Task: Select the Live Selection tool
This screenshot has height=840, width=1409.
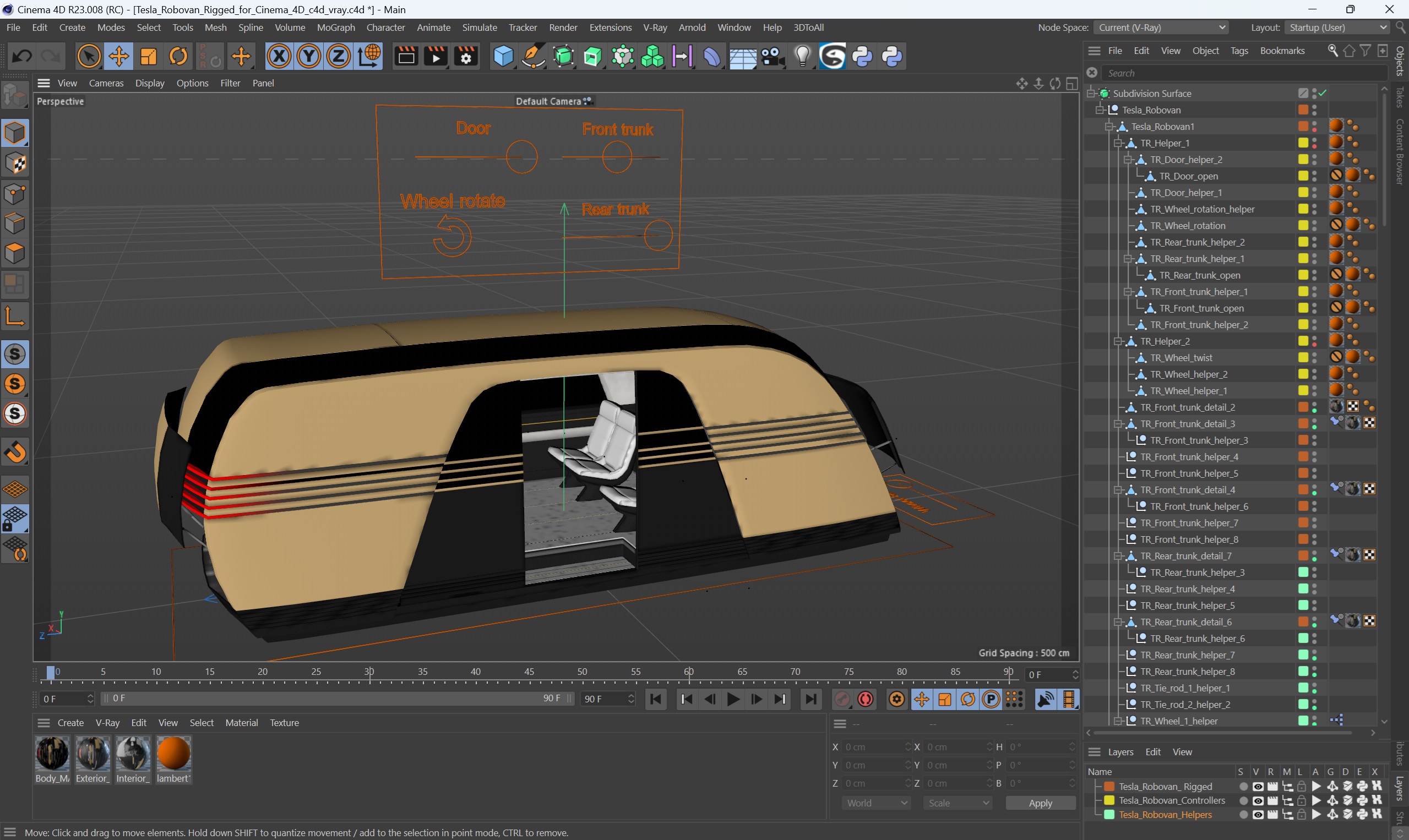Action: (89, 56)
